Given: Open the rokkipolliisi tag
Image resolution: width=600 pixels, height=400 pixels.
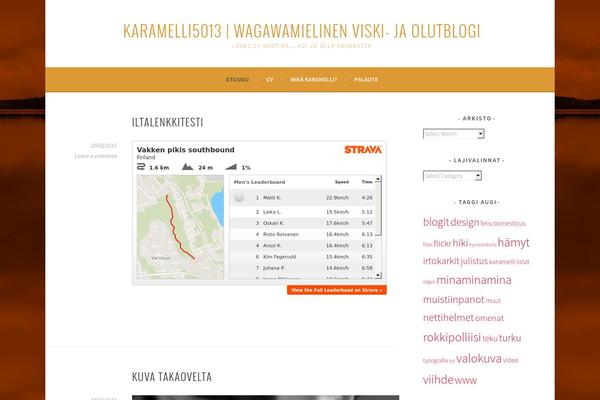Looking at the screenshot, I should (452, 338).
